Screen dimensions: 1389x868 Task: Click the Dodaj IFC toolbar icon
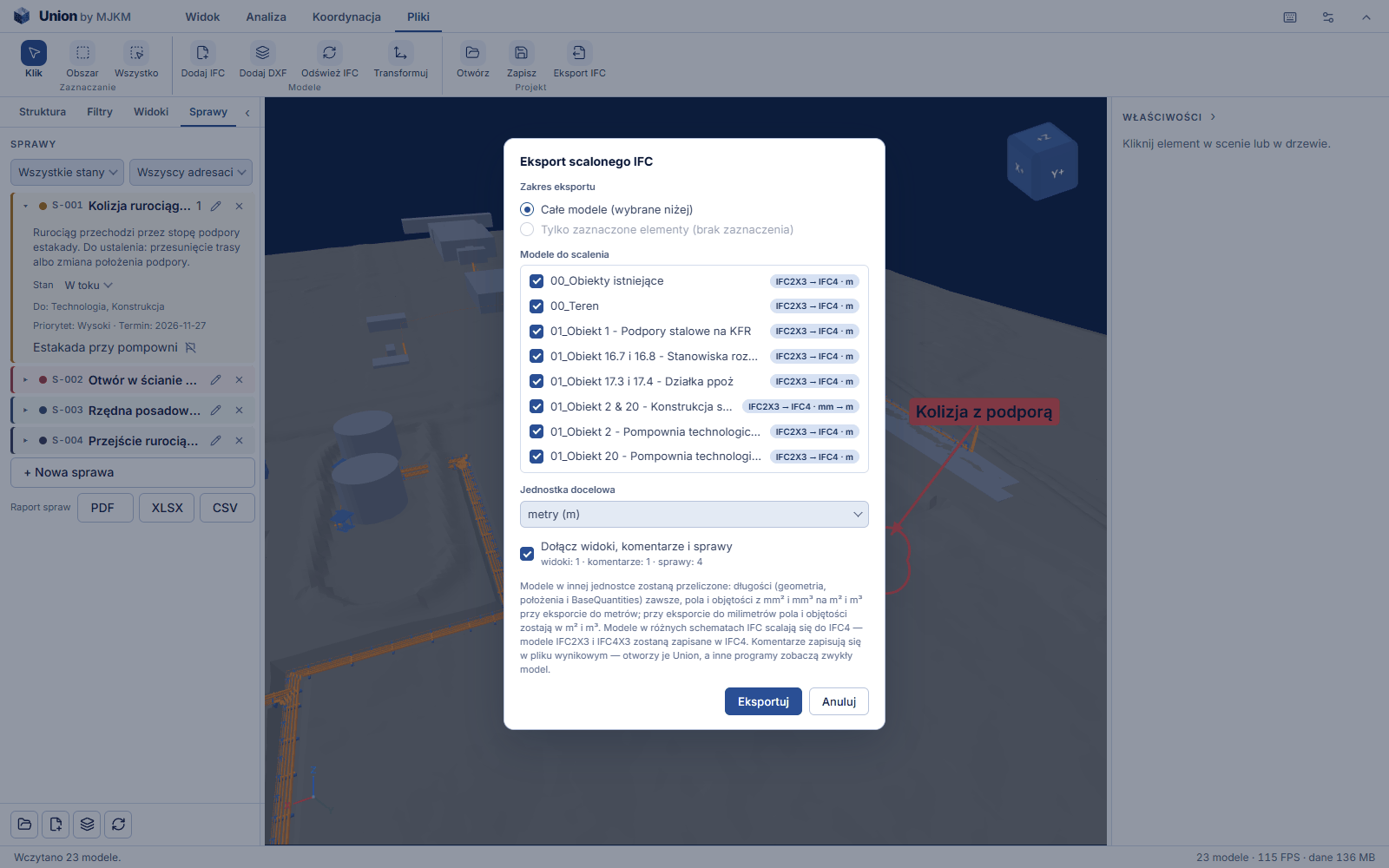[202, 53]
